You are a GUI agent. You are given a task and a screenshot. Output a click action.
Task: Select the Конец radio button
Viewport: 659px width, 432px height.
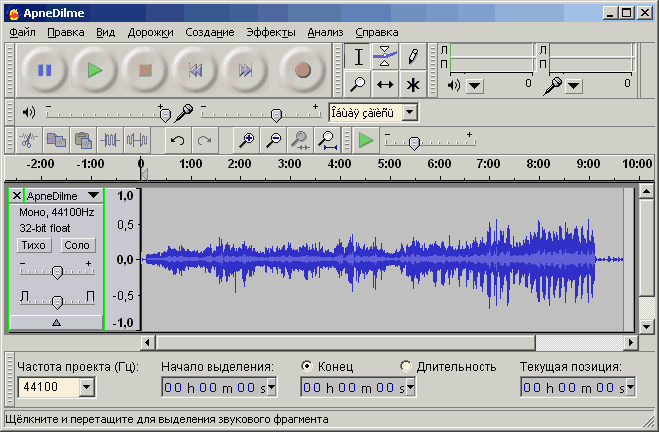[x=307, y=366]
